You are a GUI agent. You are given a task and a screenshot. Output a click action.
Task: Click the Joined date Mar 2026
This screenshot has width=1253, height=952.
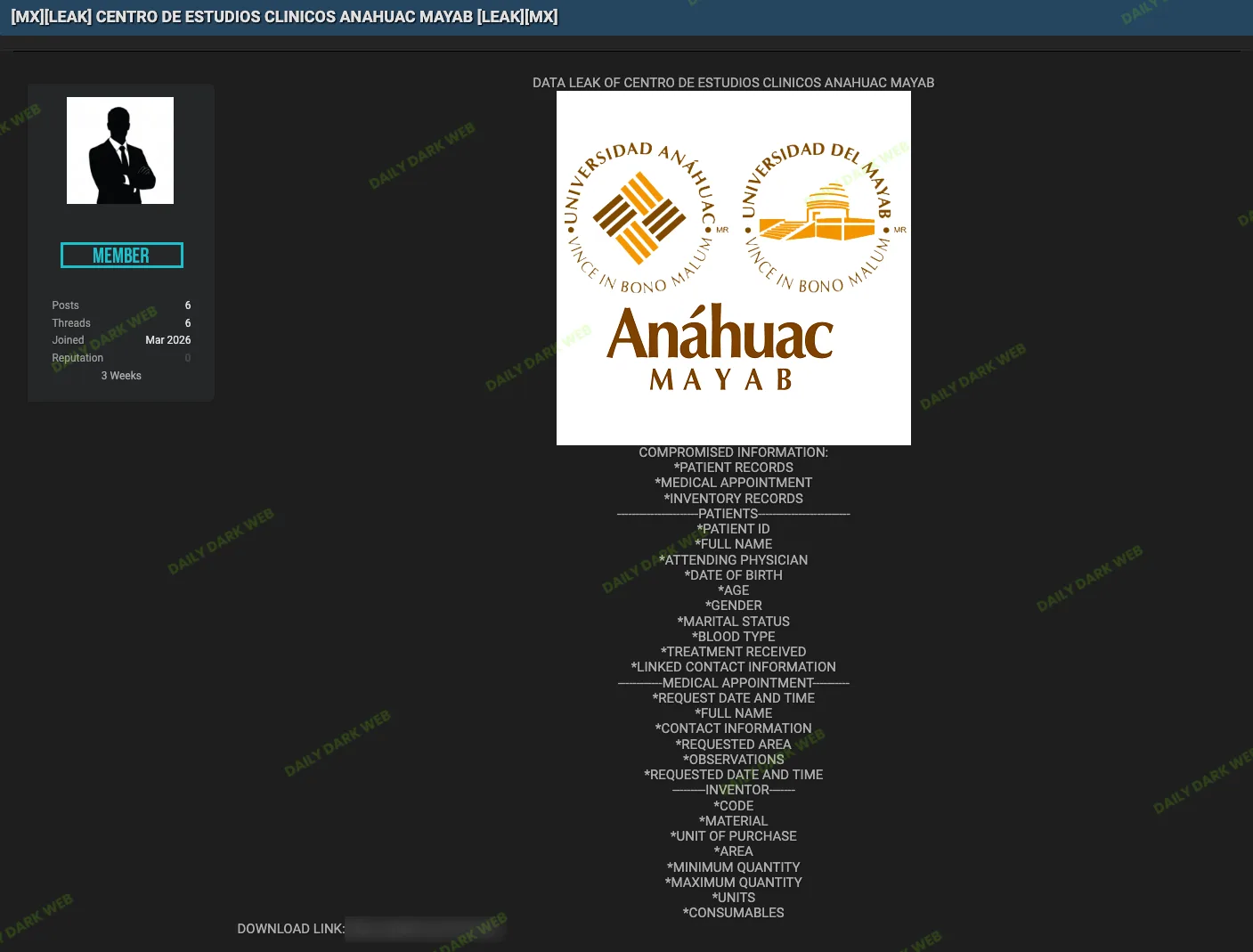(167, 340)
